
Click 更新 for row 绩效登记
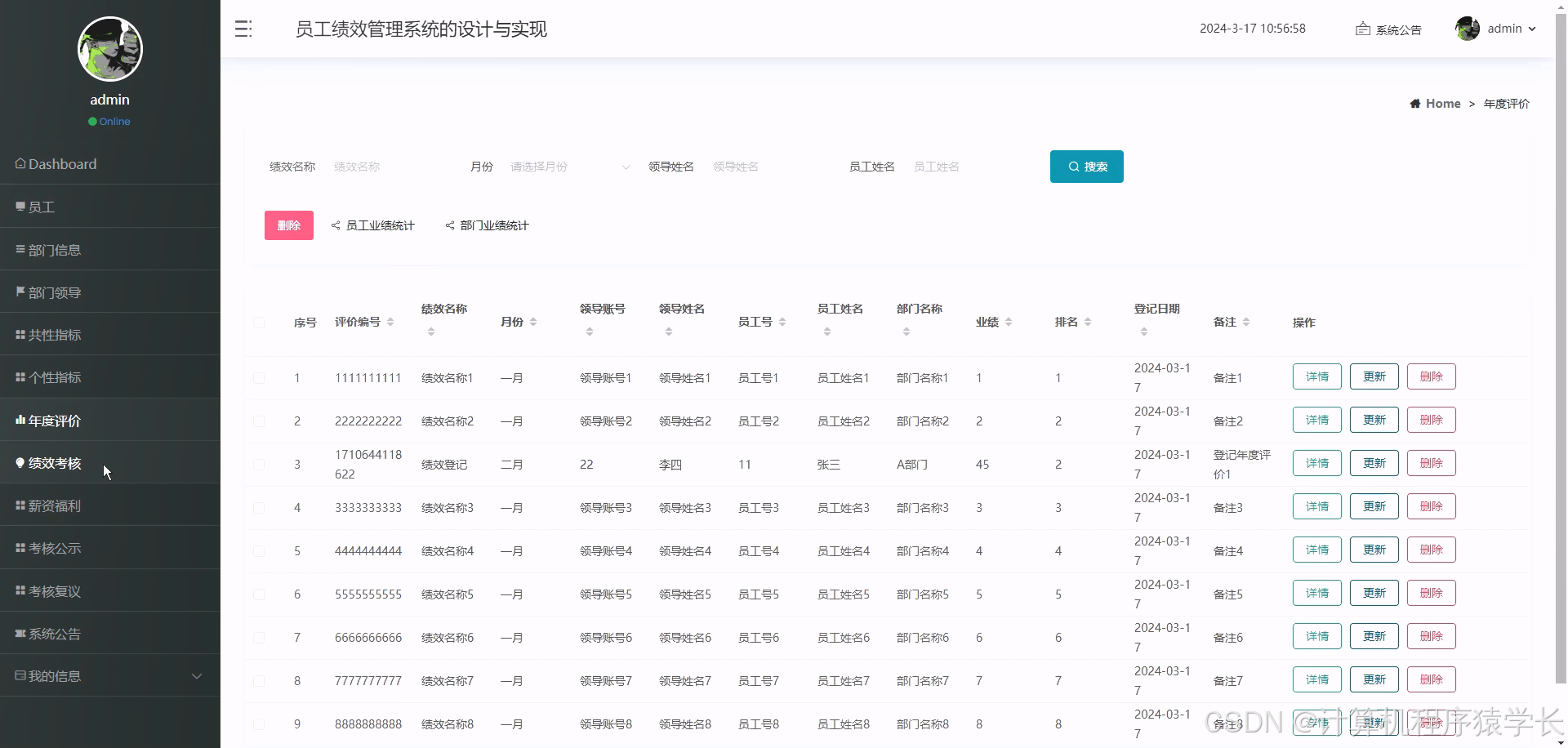(1374, 463)
